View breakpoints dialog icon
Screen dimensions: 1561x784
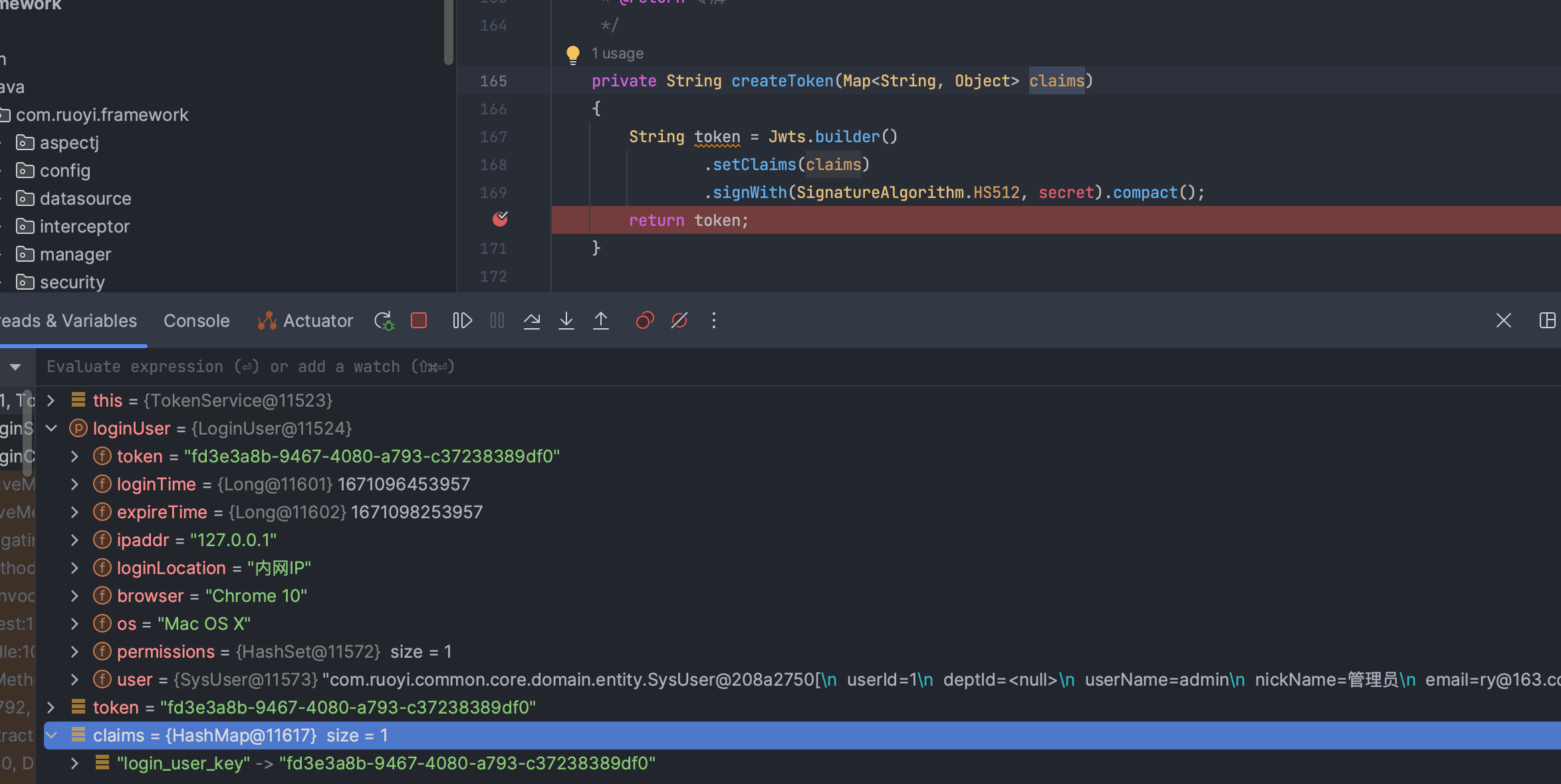[645, 321]
